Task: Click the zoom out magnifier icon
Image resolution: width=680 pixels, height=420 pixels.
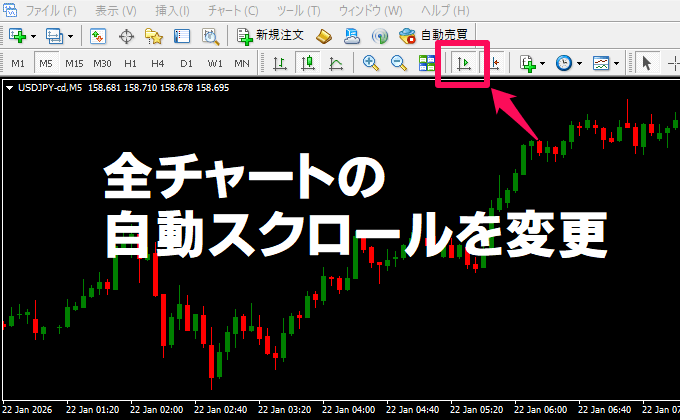Action: [x=398, y=63]
